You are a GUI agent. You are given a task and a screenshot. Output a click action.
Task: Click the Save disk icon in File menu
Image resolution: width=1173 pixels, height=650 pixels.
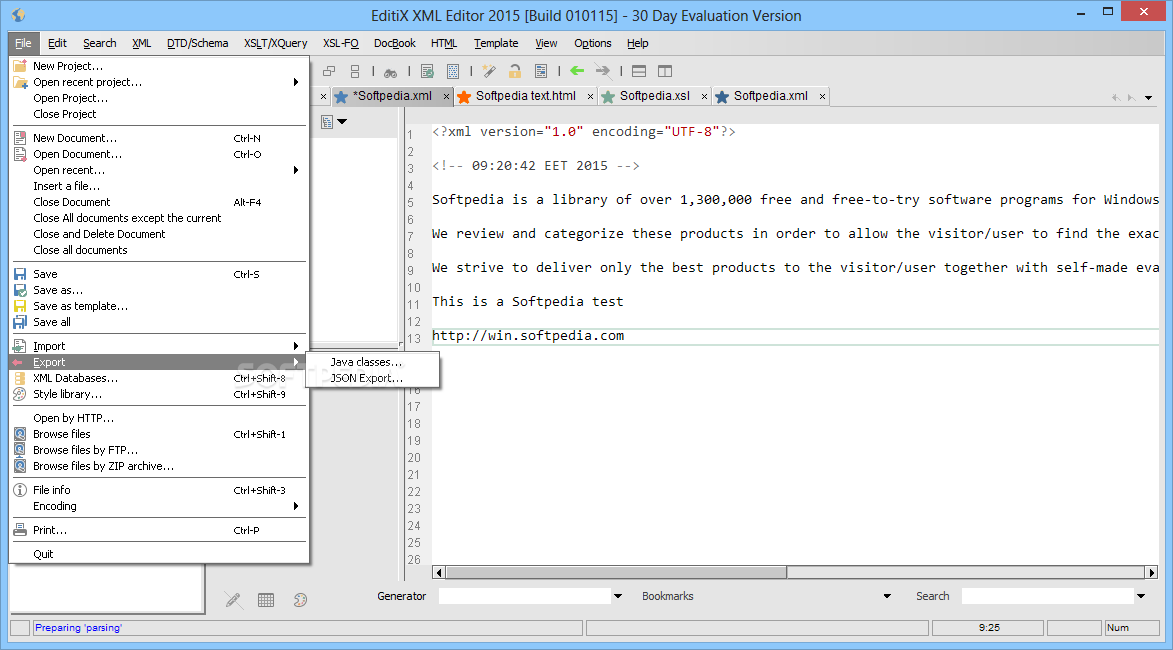tap(20, 275)
